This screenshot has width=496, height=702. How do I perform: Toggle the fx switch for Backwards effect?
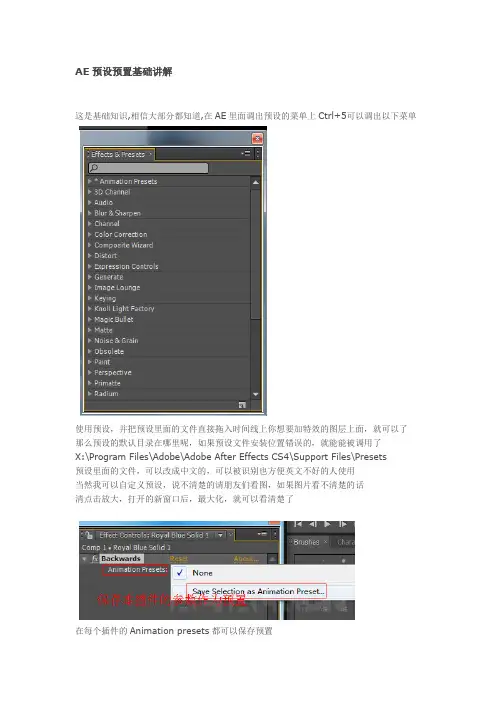(94, 559)
